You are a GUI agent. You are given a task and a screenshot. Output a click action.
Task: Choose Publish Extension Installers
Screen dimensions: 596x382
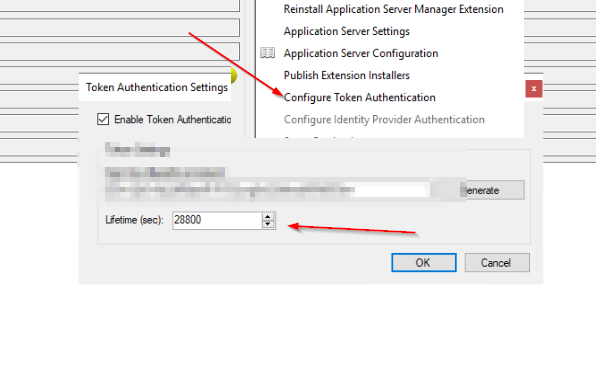(347, 75)
